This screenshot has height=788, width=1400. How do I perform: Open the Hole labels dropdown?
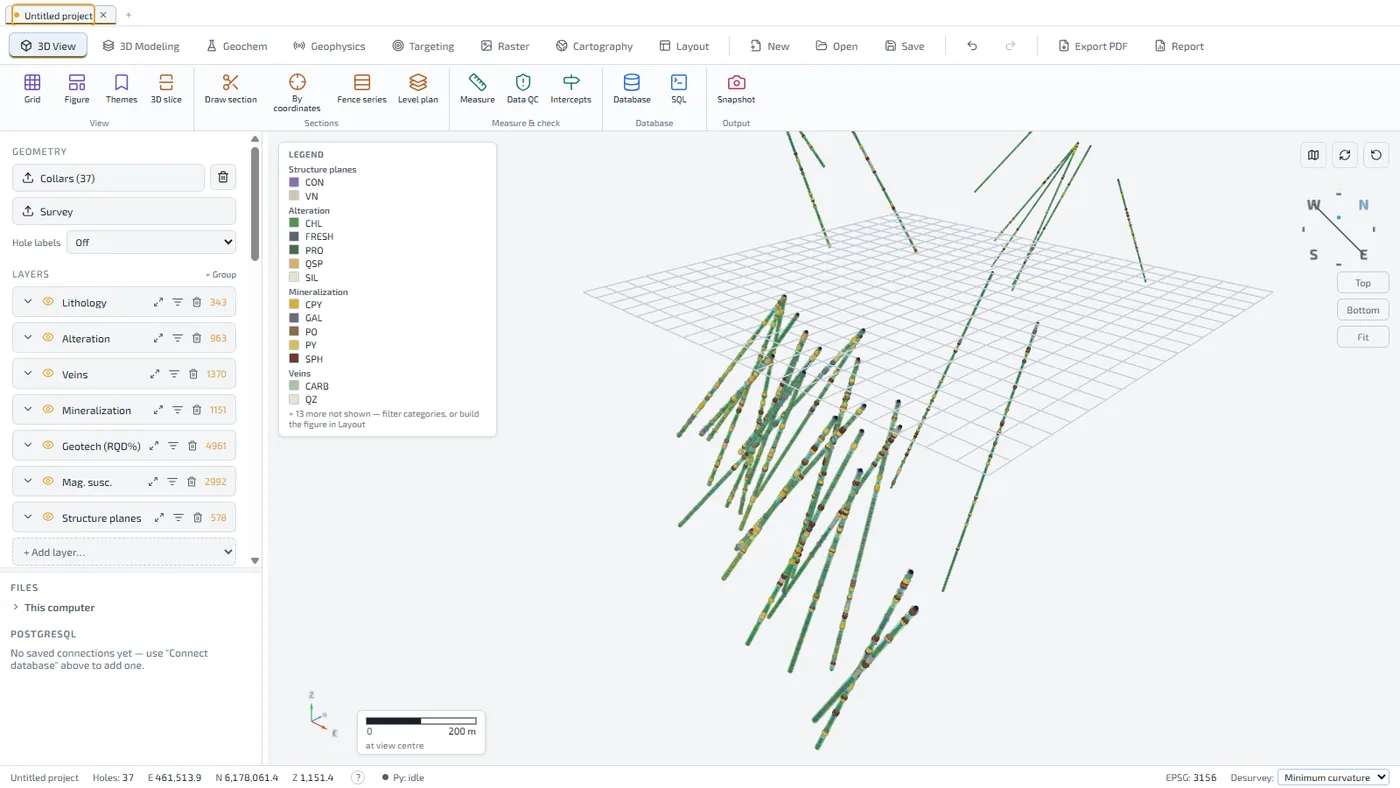[151, 242]
